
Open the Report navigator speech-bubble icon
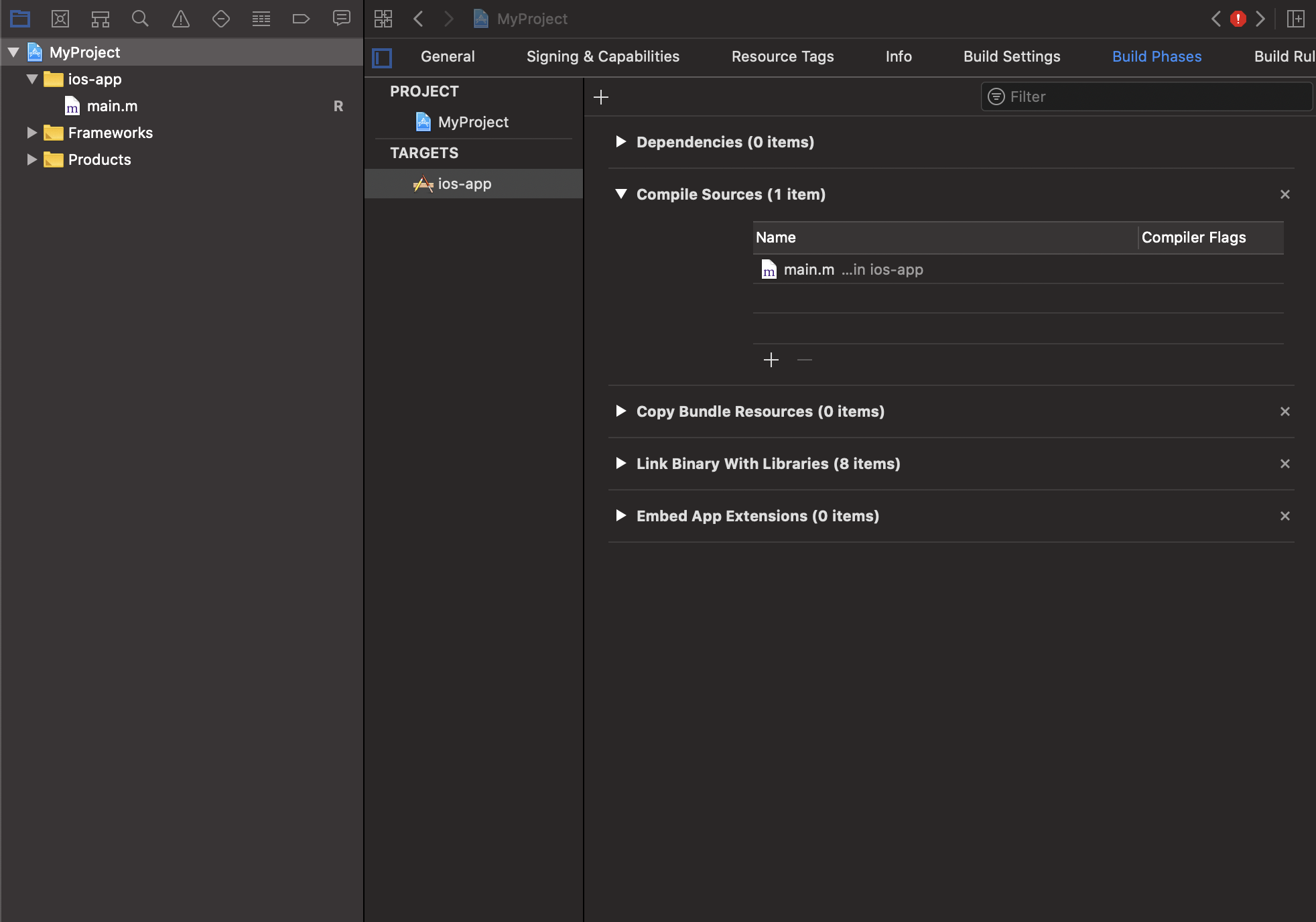point(342,18)
